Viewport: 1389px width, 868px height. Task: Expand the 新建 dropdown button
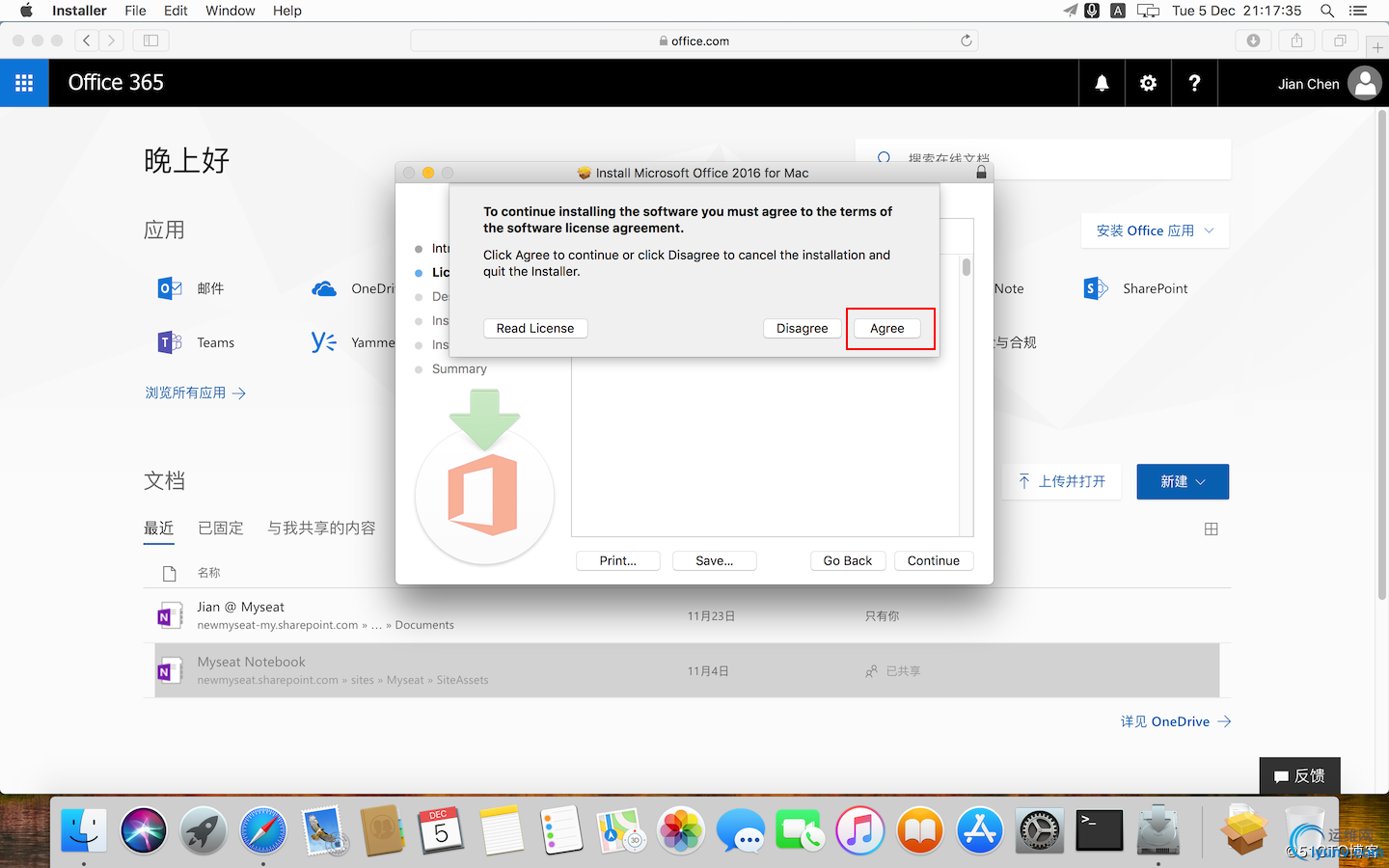[x=1183, y=481]
